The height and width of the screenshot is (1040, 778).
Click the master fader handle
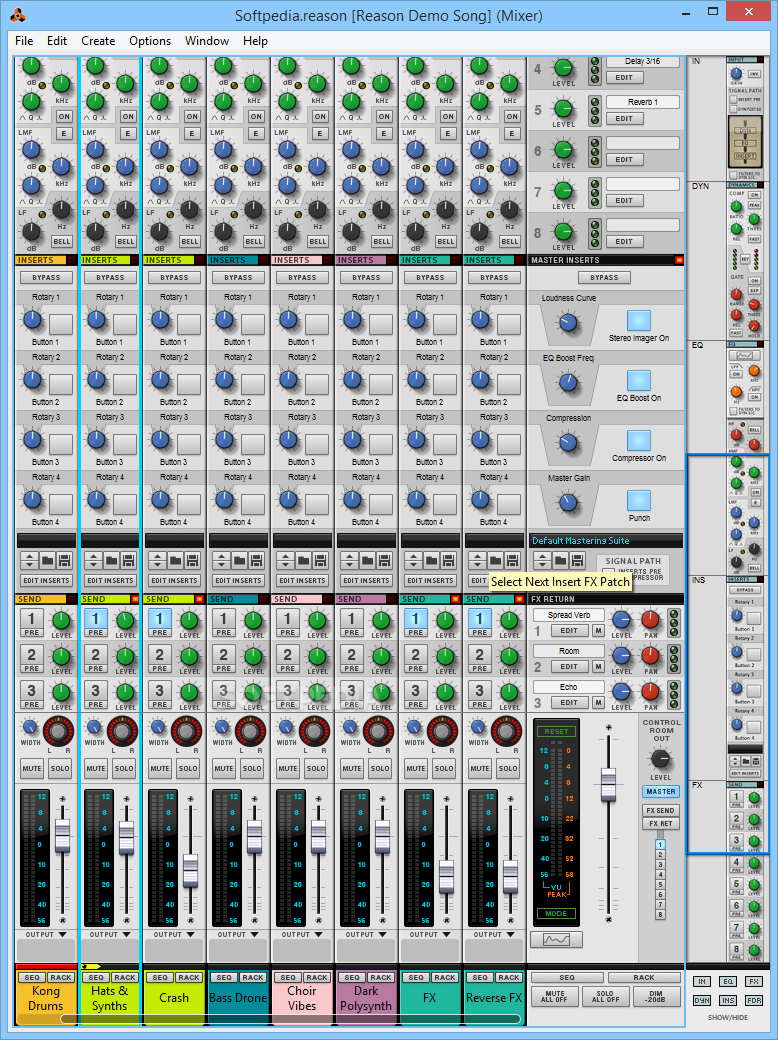(x=609, y=783)
